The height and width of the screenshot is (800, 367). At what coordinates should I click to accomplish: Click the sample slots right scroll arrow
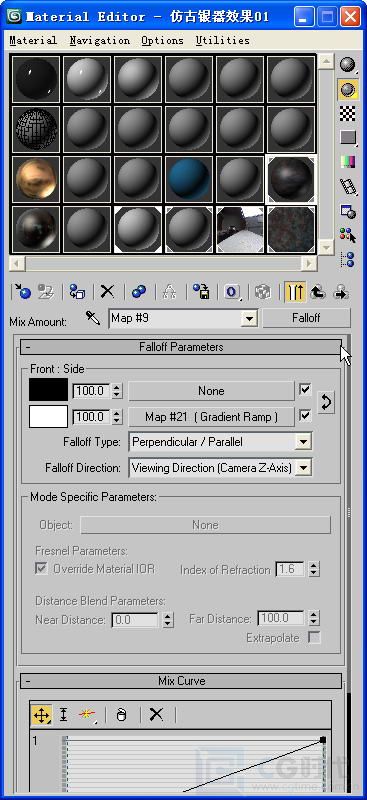tap(309, 263)
